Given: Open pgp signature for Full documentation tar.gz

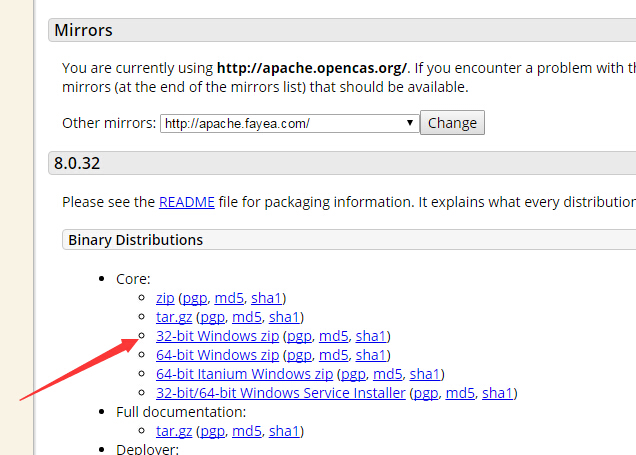Looking at the screenshot, I should [213, 431].
